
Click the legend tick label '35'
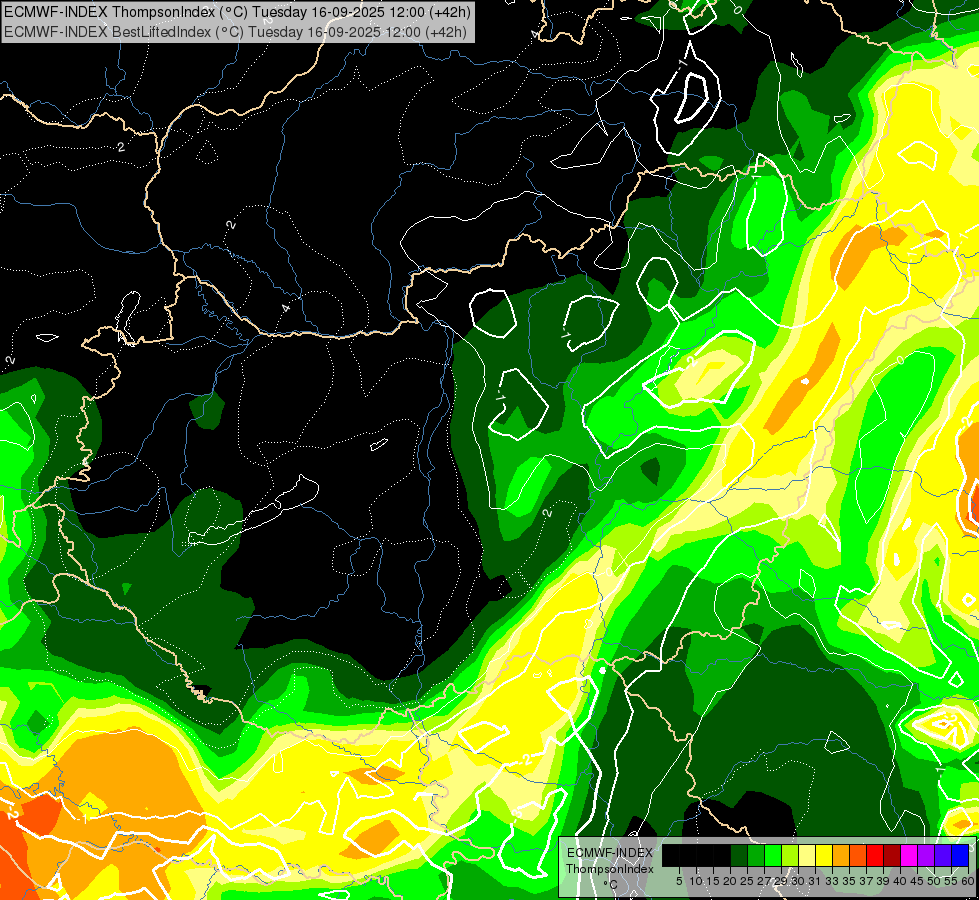pos(849,881)
